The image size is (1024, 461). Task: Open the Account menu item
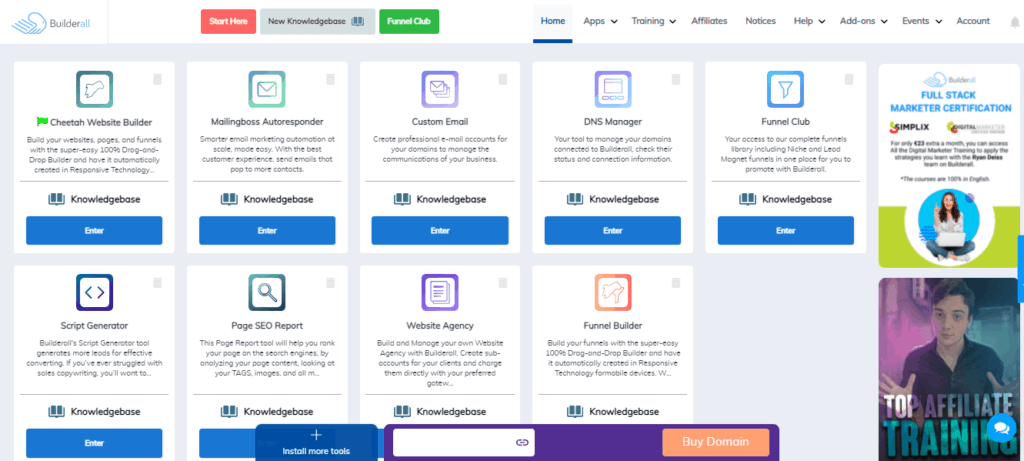[x=973, y=21]
